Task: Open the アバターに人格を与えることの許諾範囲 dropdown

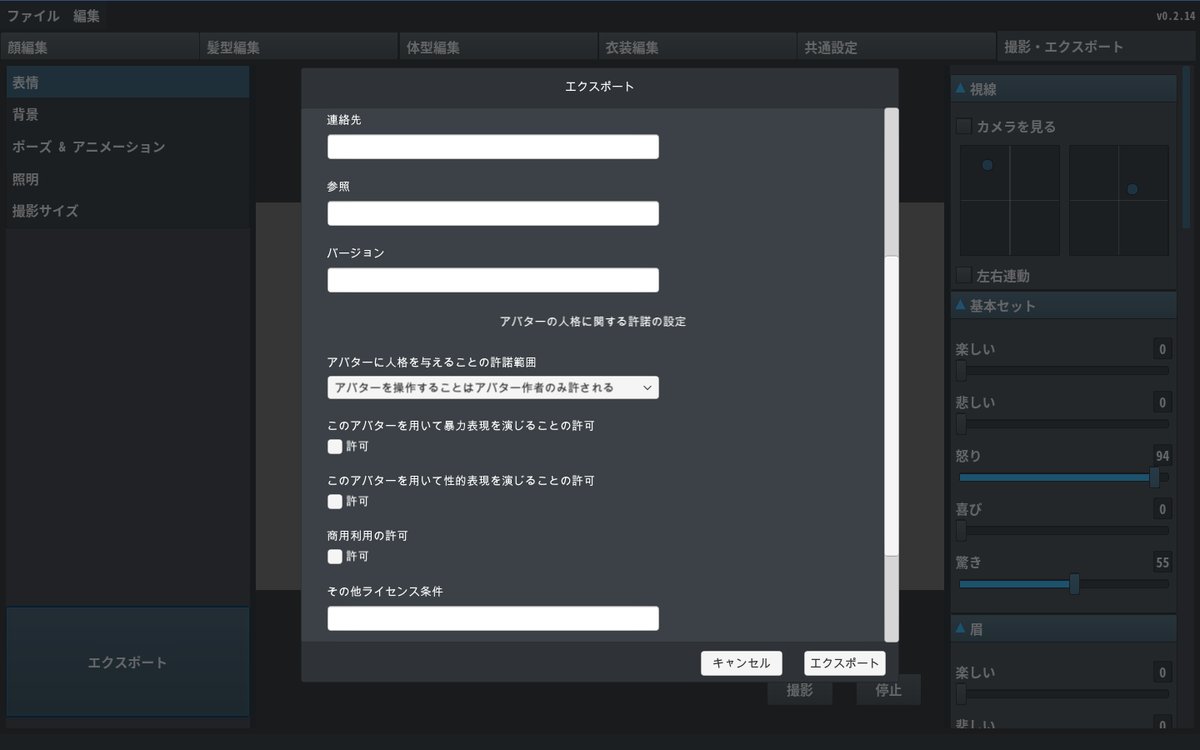Action: pos(493,388)
